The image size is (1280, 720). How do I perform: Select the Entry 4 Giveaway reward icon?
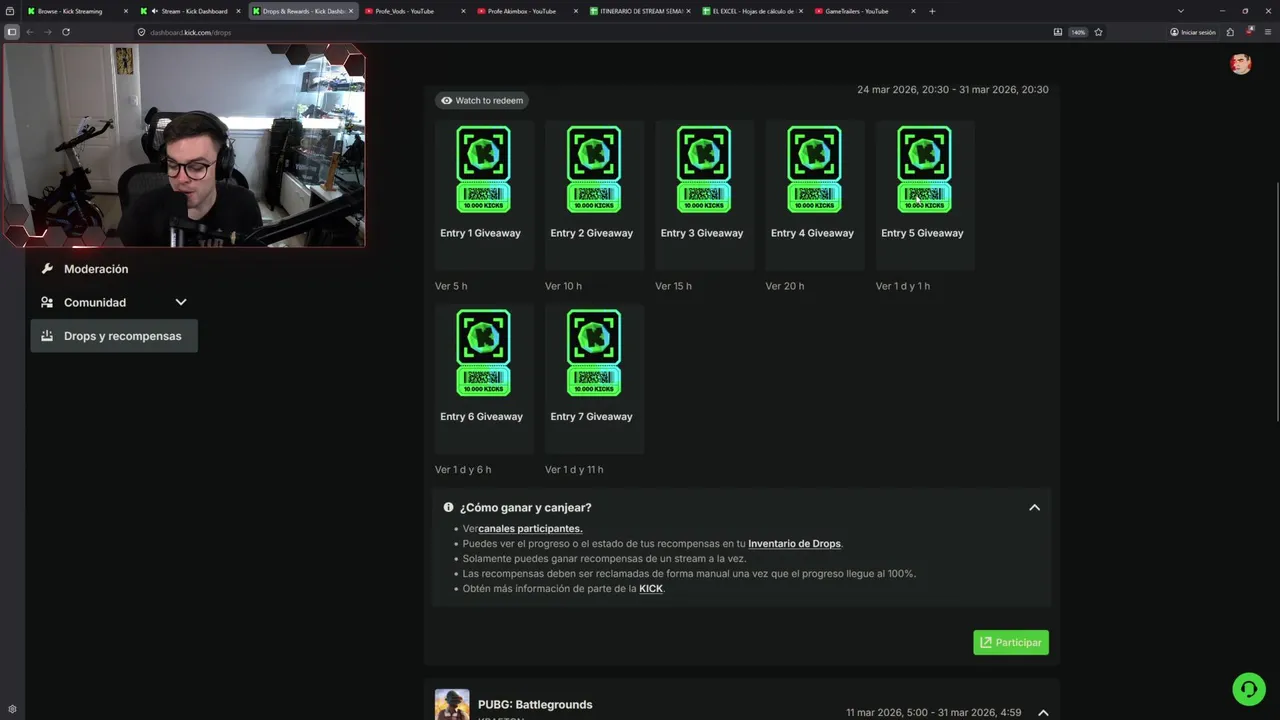tap(814, 169)
